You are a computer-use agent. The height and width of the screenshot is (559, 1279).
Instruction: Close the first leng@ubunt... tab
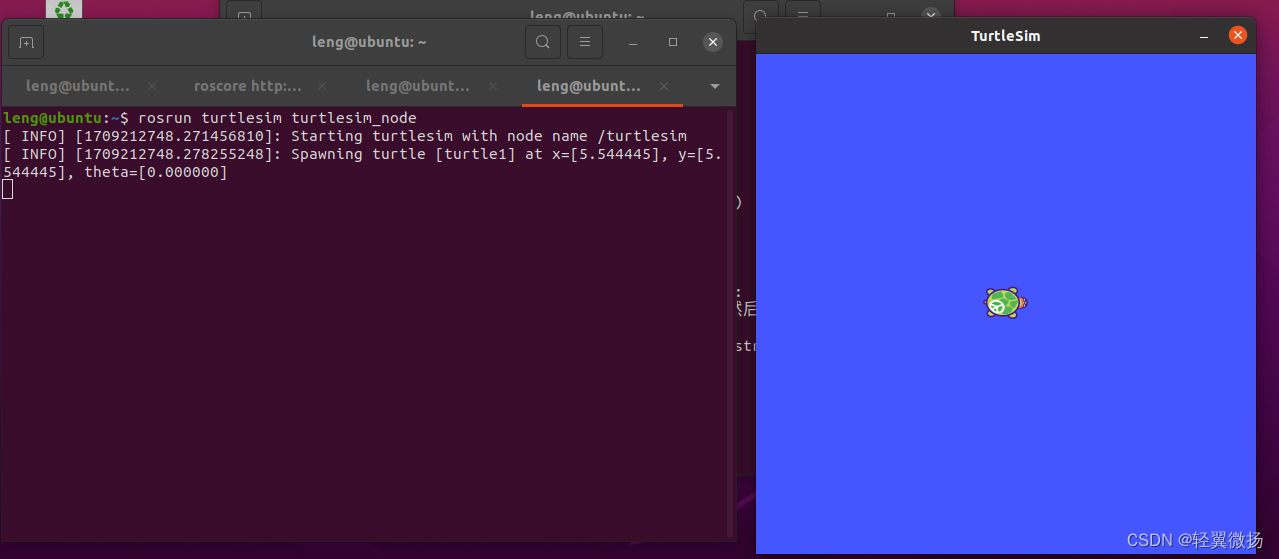pyautogui.click(x=152, y=86)
